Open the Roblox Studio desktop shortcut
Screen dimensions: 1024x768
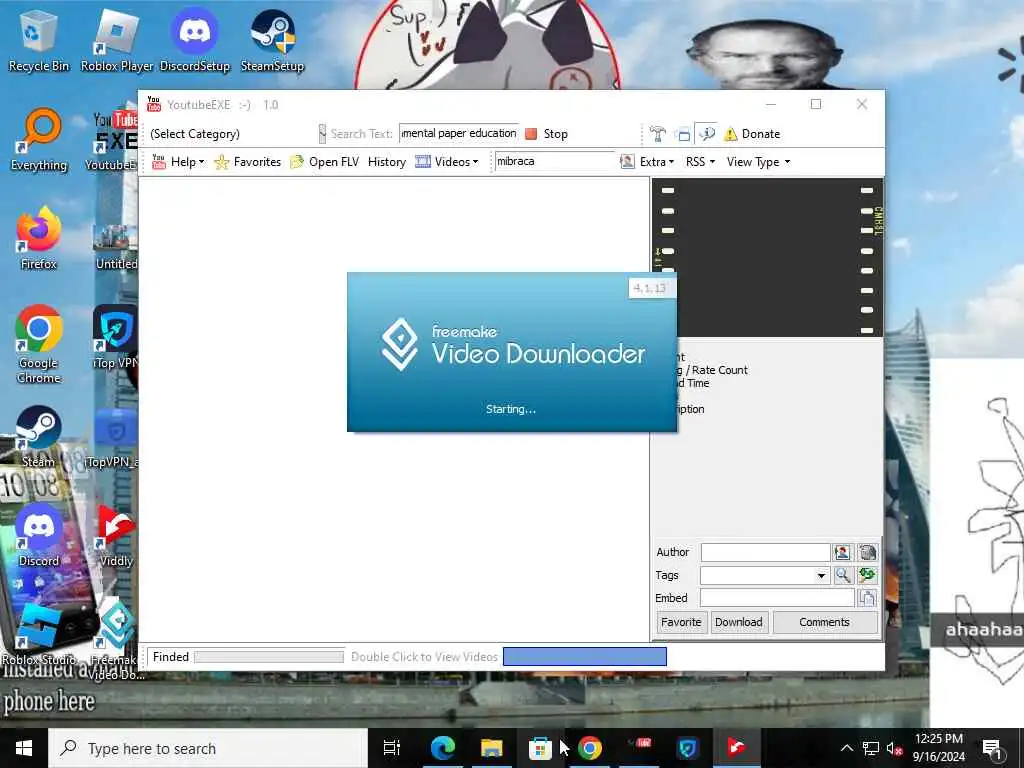click(39, 633)
